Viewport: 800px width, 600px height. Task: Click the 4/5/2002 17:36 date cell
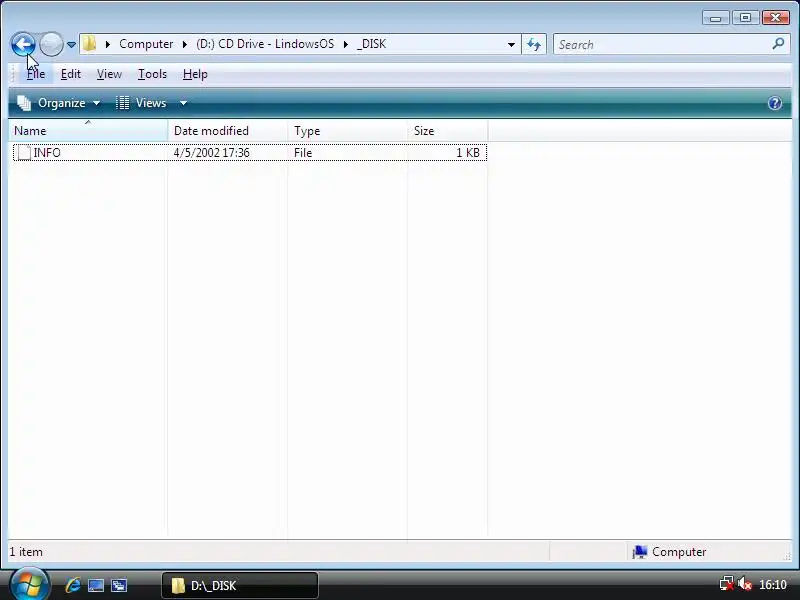coord(211,153)
